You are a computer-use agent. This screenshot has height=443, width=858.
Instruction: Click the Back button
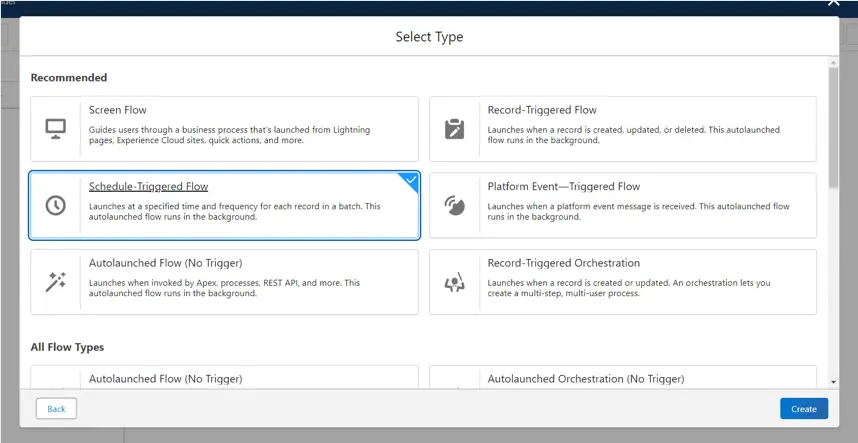click(56, 409)
